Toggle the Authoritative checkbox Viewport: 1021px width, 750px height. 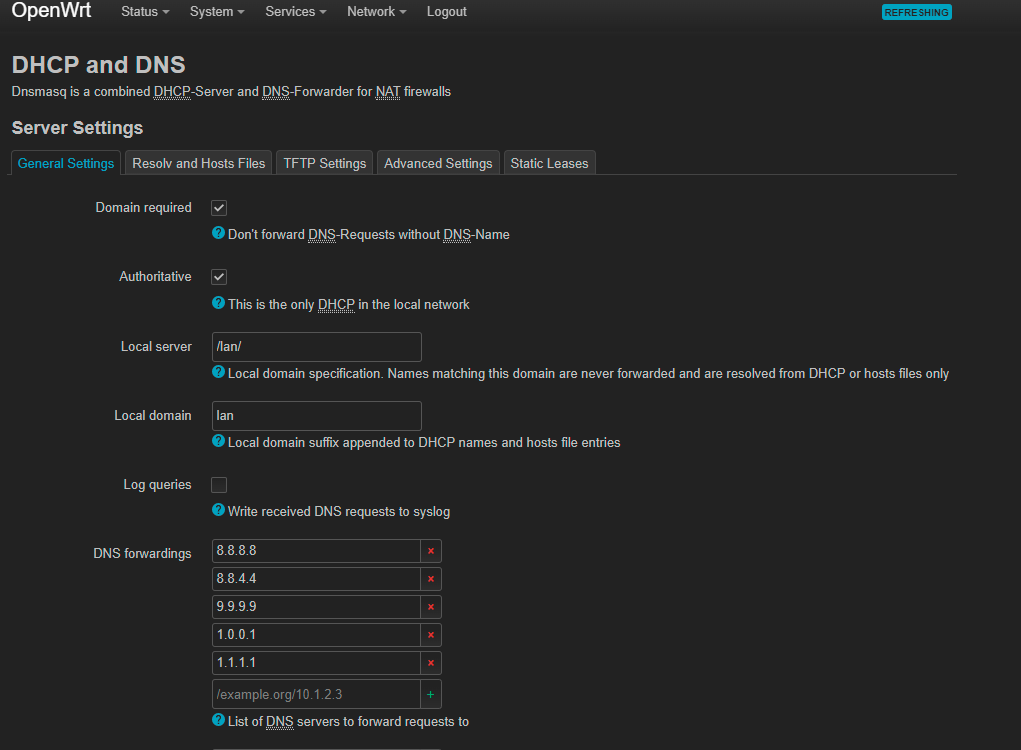219,277
